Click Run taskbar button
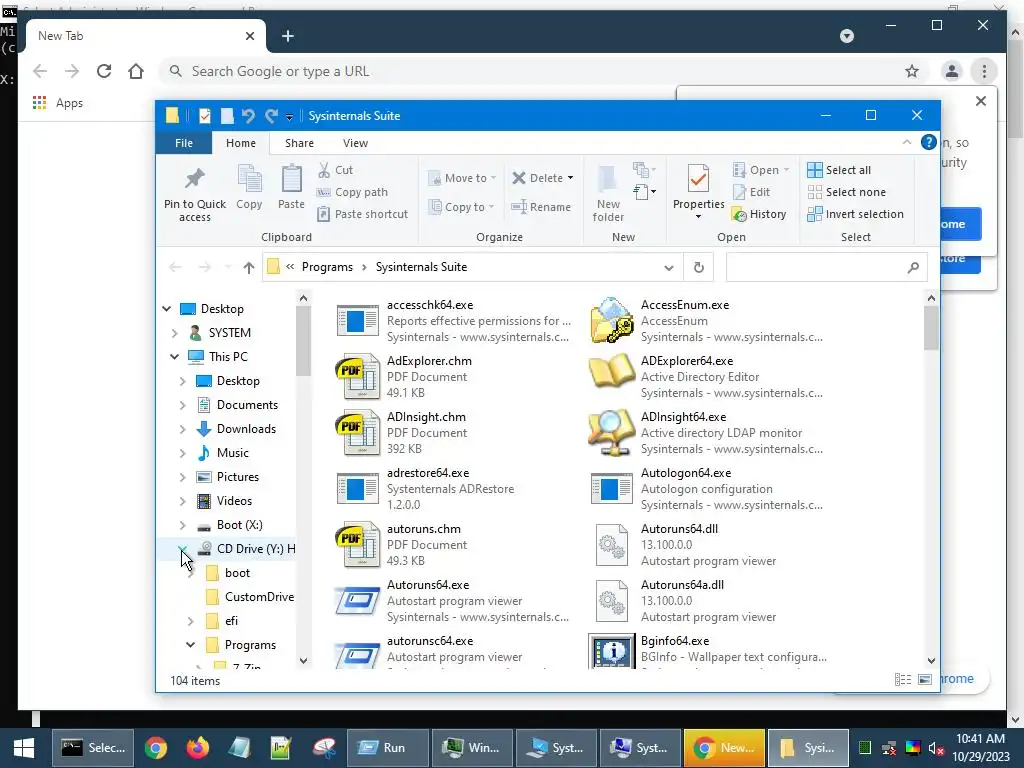The height and width of the screenshot is (768, 1024). [388, 748]
